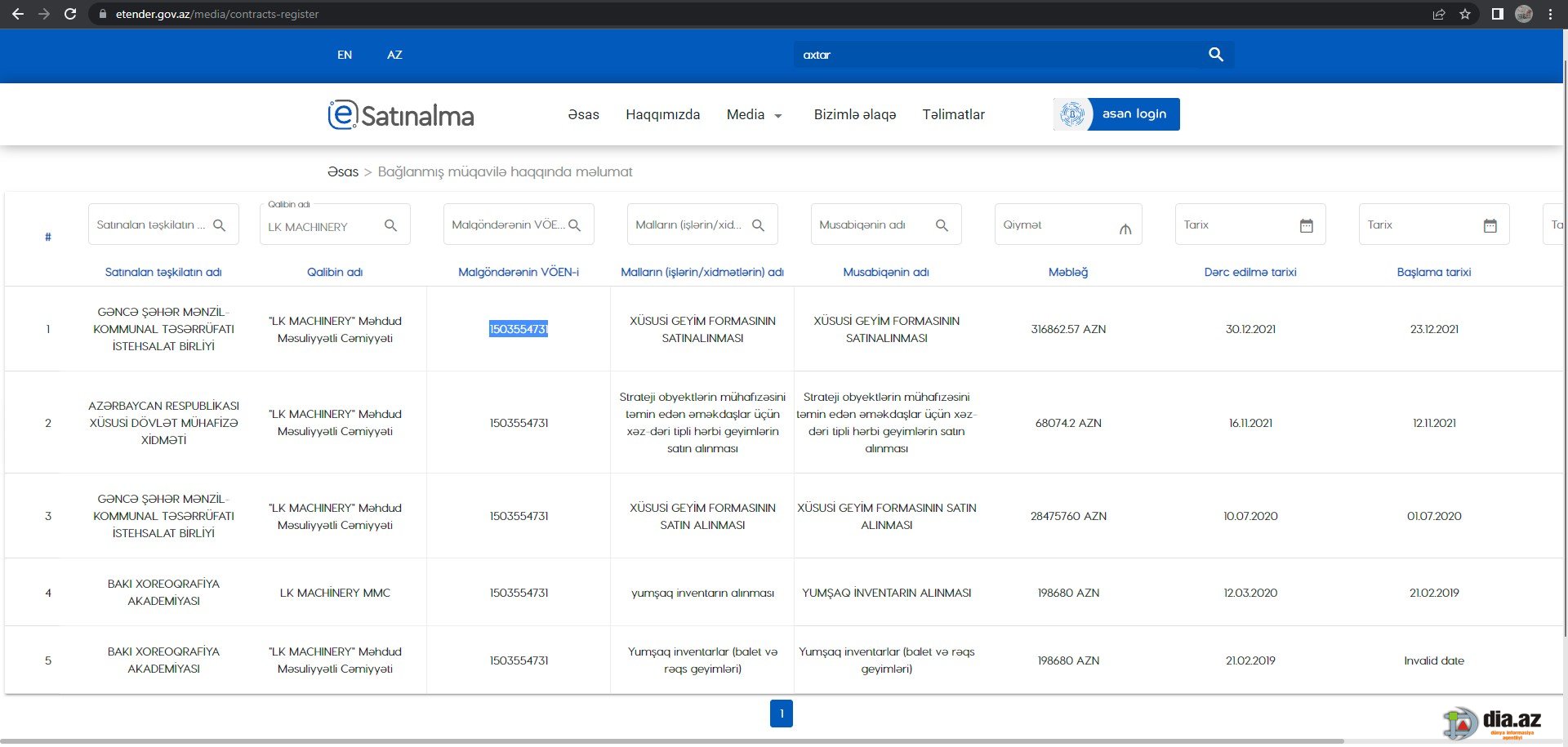Click the date 10.07.2020
This screenshot has height=747, width=1568.
click(x=1250, y=516)
